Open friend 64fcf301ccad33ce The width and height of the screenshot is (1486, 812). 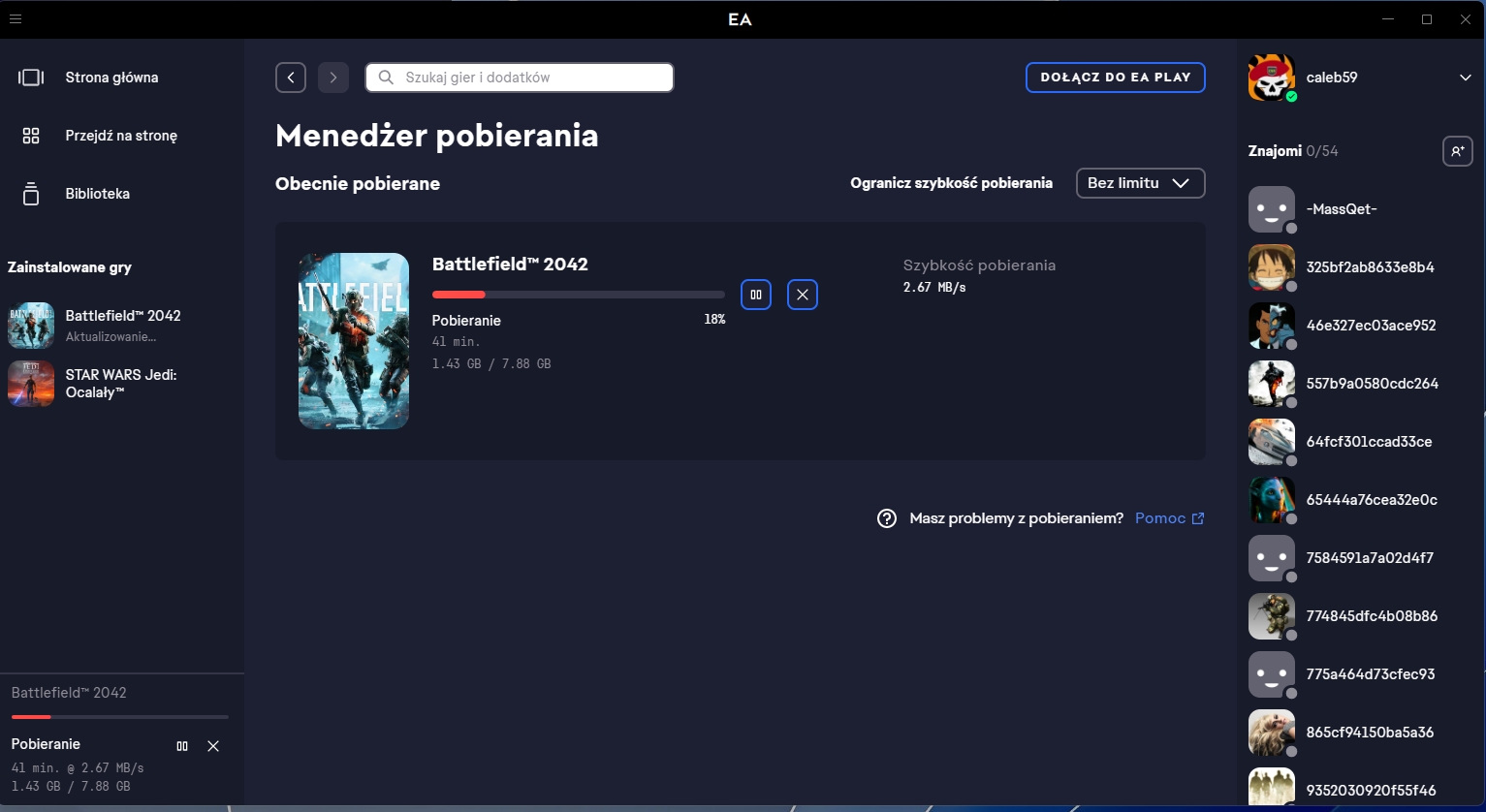(1361, 442)
